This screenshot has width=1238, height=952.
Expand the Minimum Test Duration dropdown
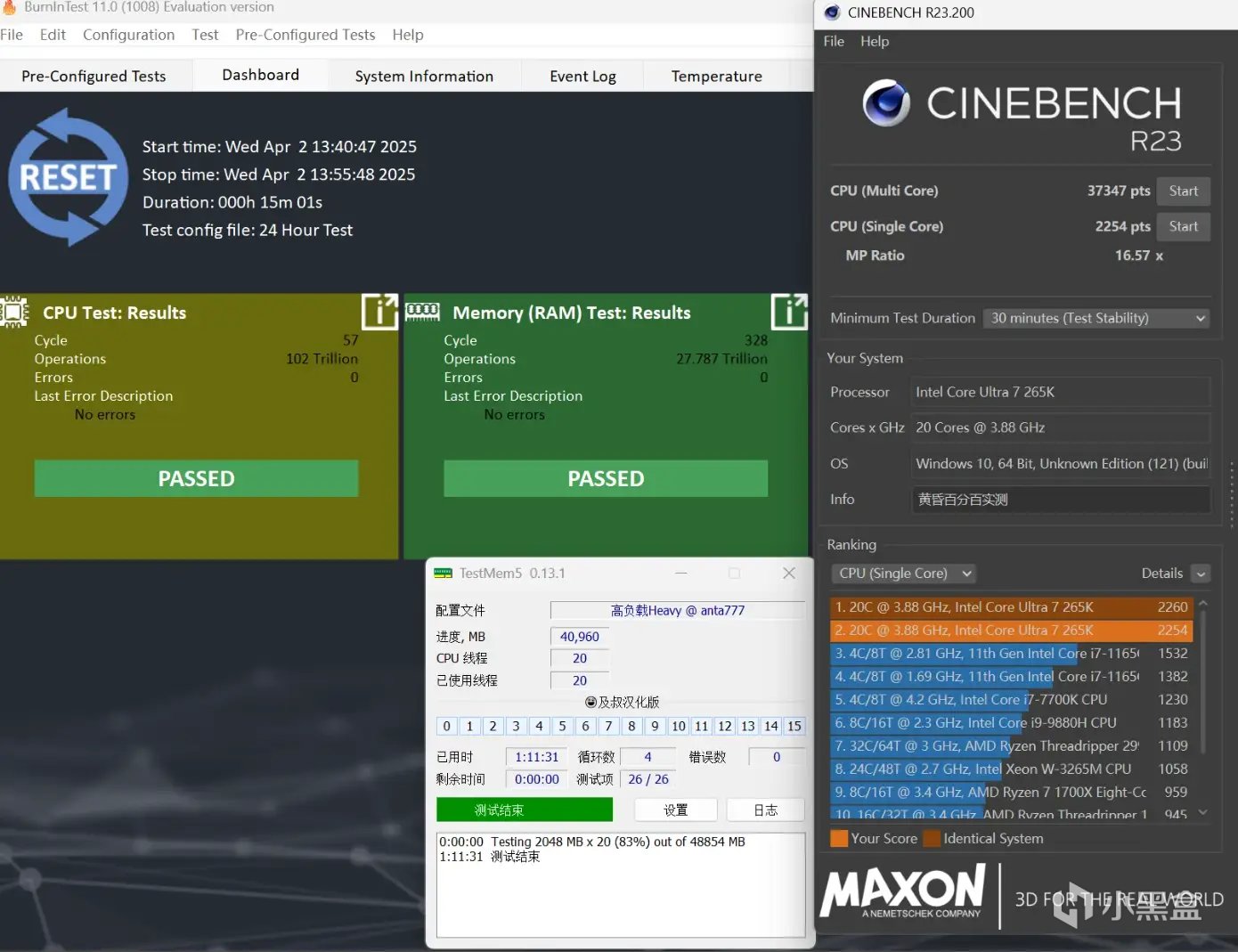pyautogui.click(x=1096, y=318)
